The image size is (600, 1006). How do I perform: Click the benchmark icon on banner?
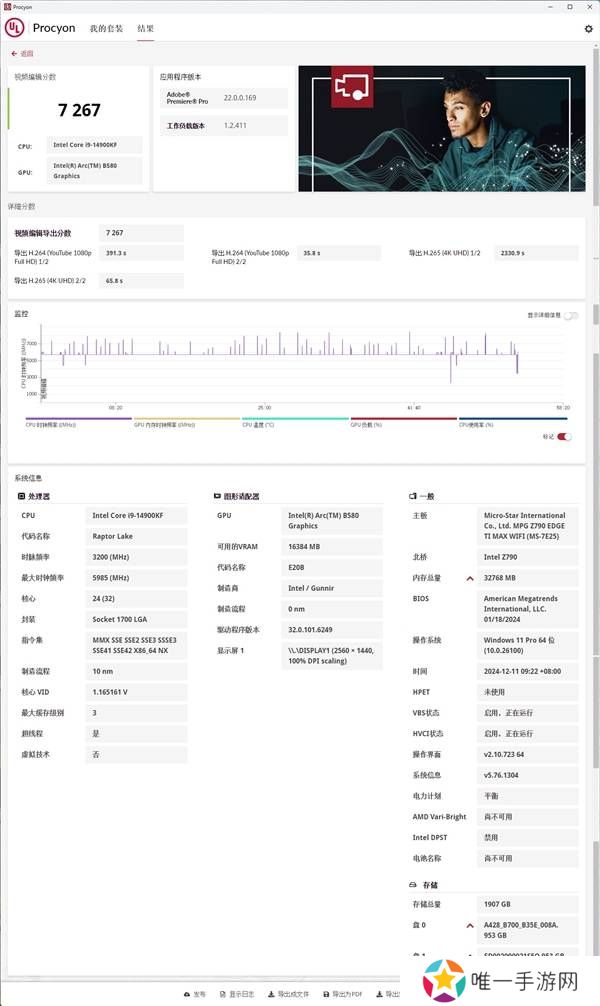tap(352, 86)
